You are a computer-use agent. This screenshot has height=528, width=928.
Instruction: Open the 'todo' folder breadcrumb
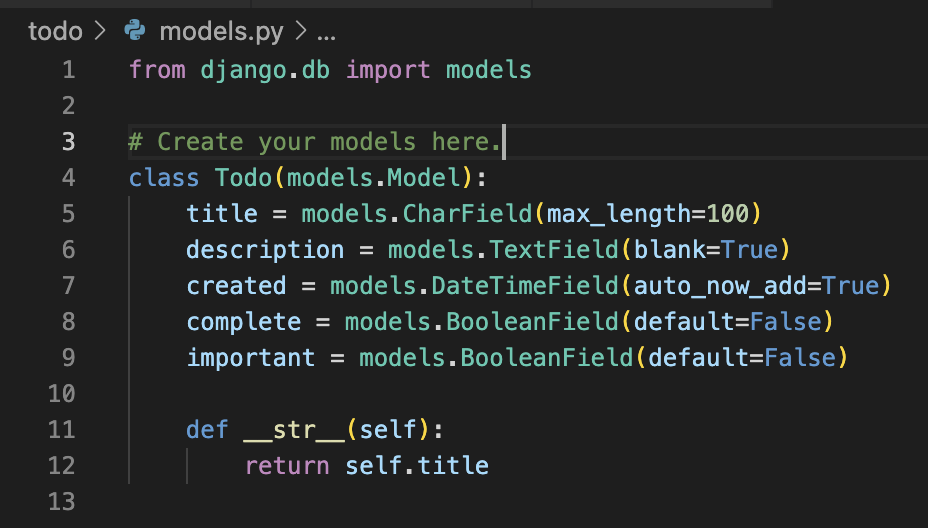tap(55, 31)
